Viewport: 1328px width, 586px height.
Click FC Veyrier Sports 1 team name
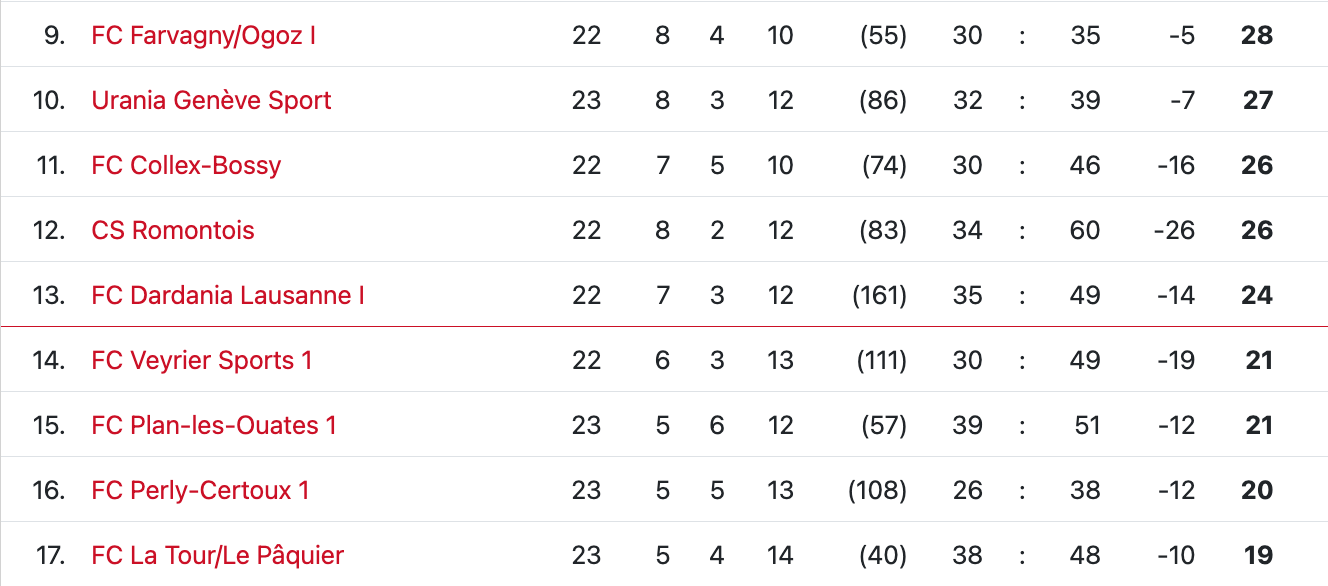coord(202,360)
